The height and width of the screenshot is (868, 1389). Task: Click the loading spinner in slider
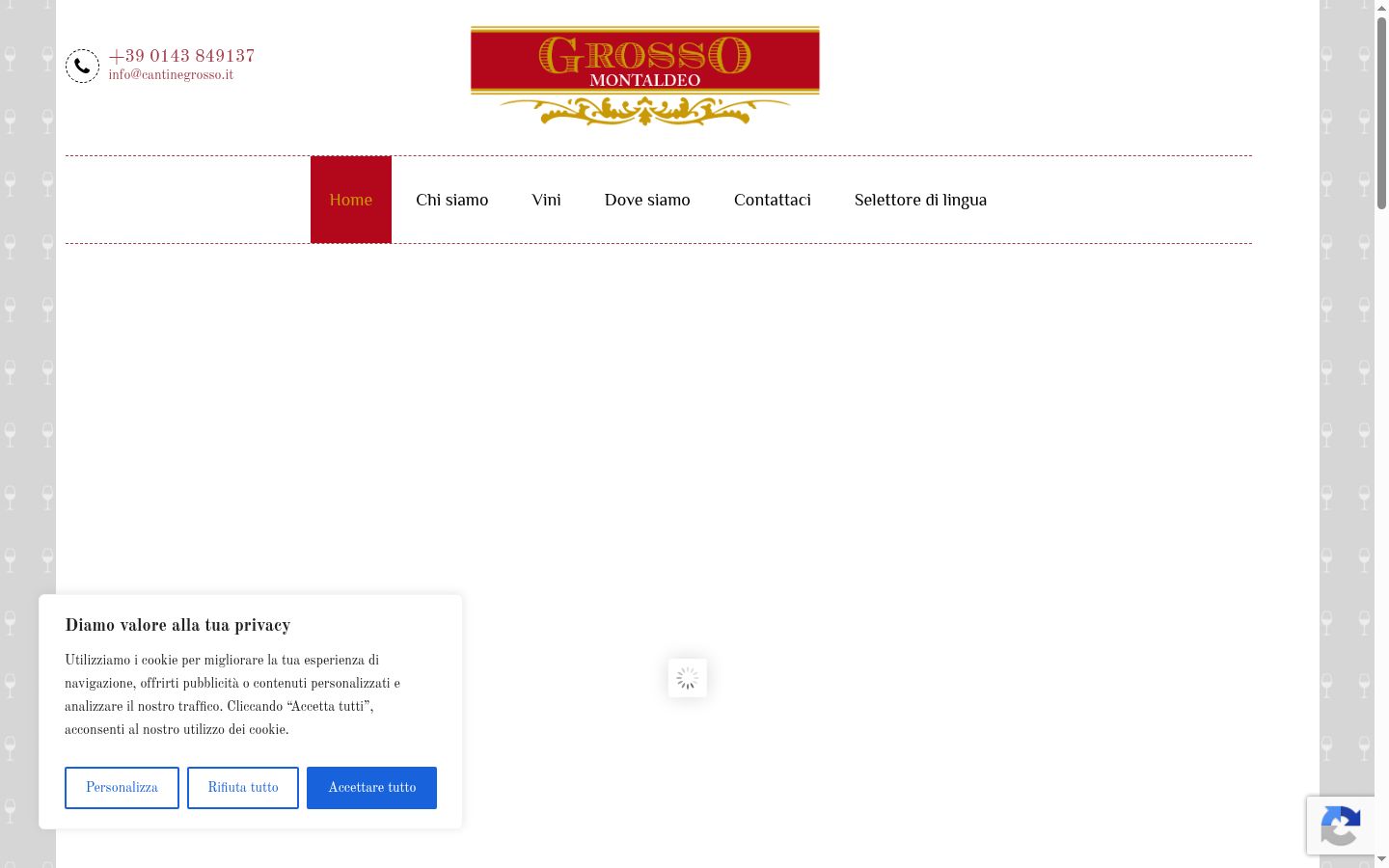tap(688, 678)
